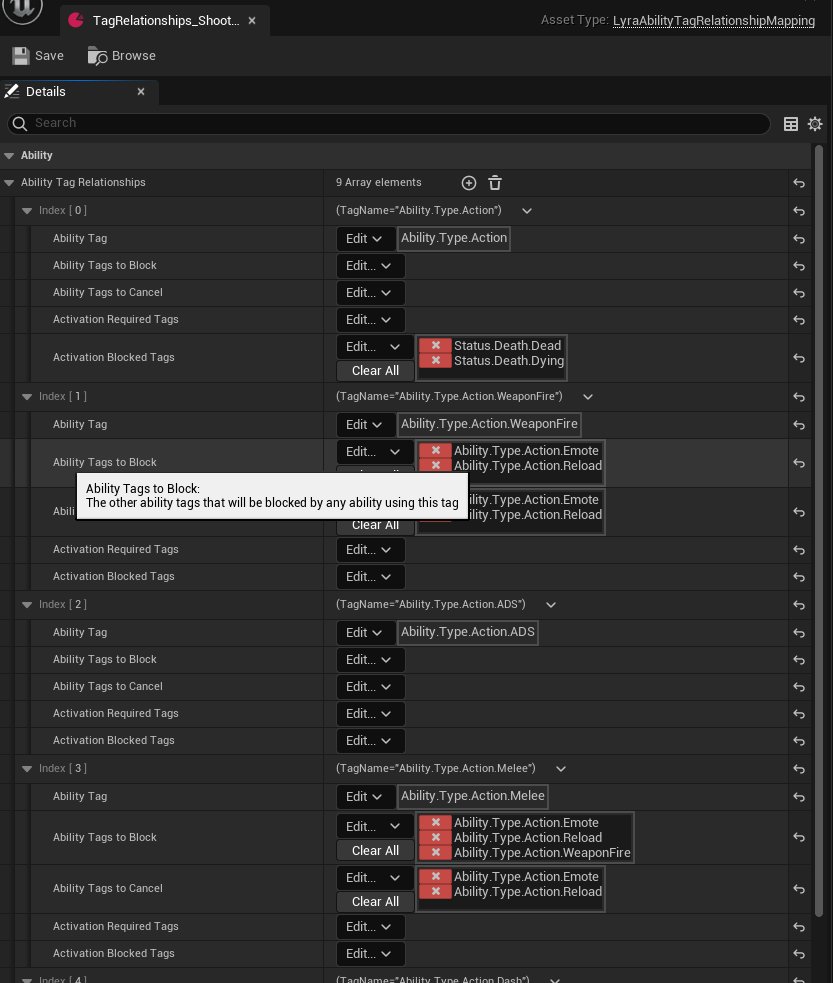
Task: Remove Emote from Index [3] Tags to Cancel
Action: (x=435, y=876)
